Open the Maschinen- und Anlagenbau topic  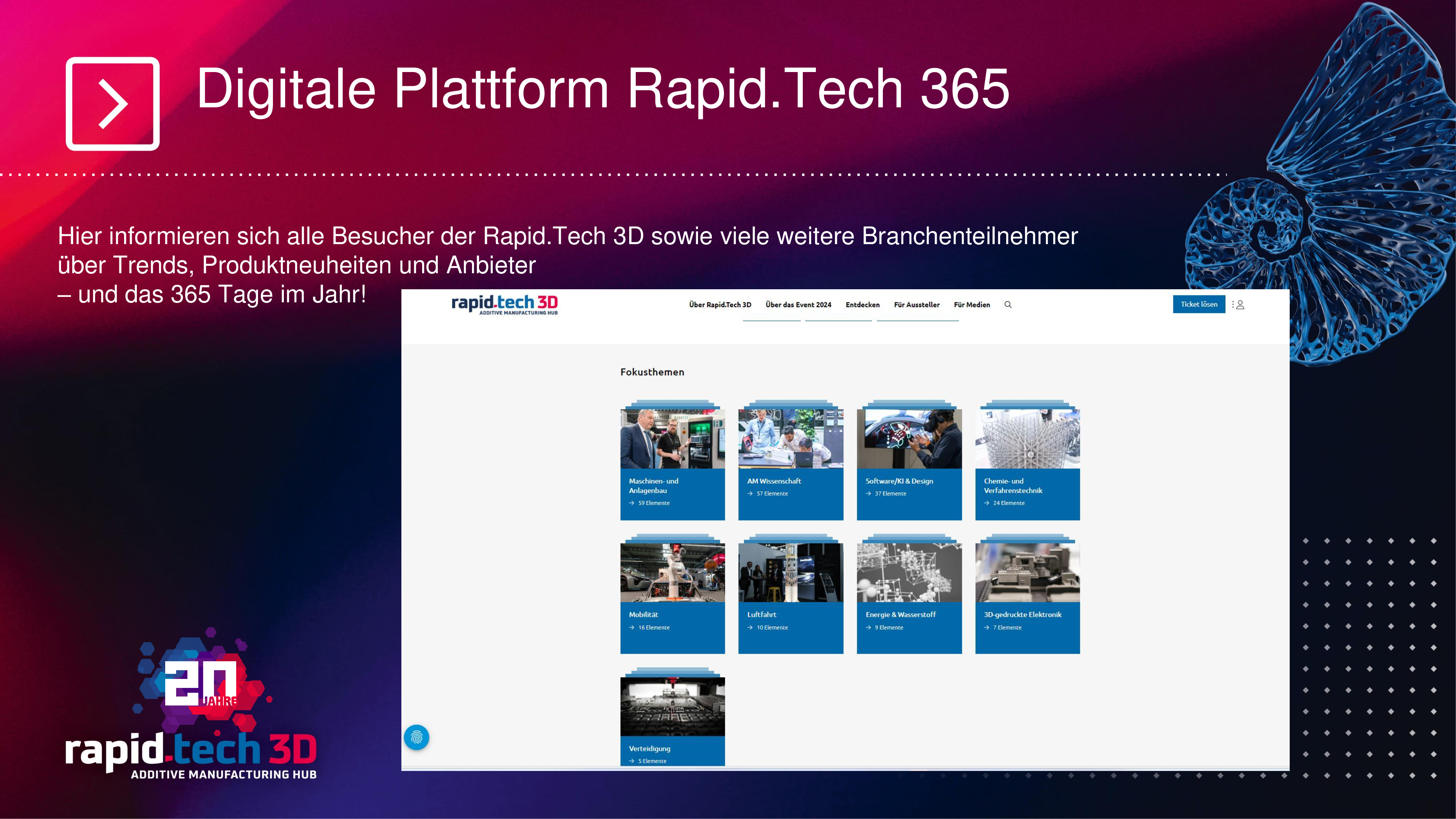click(x=653, y=485)
